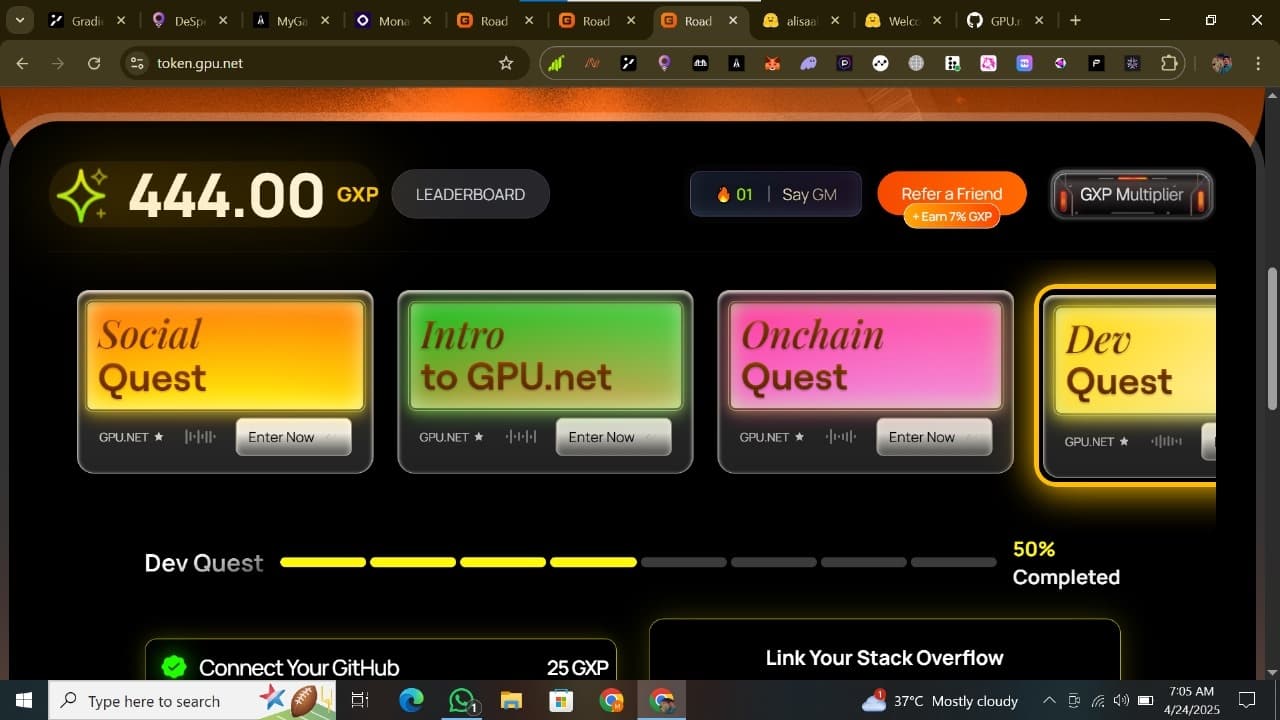
Task: Click the Refer a Friend button
Action: coord(951,194)
